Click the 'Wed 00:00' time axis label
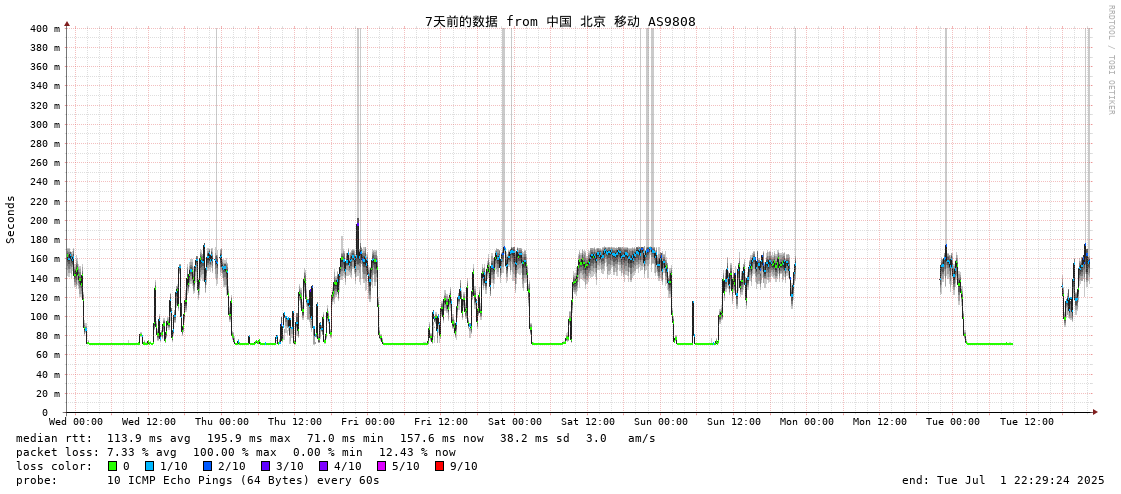 [76, 422]
